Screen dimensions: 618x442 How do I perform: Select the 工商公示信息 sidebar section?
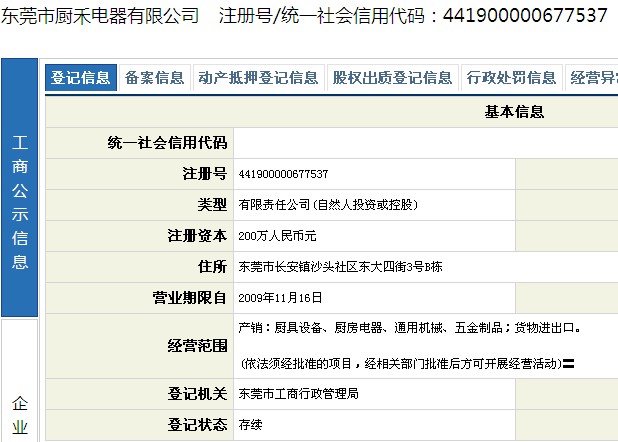[20, 187]
